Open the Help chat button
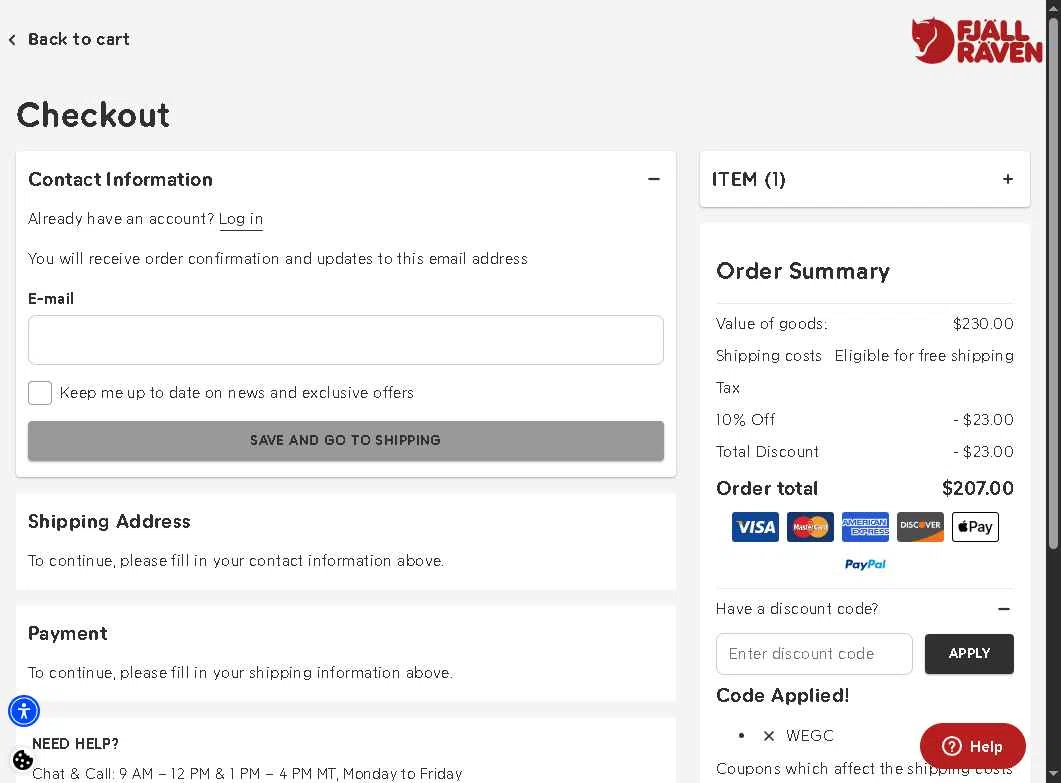This screenshot has width=1061, height=783. (x=972, y=746)
